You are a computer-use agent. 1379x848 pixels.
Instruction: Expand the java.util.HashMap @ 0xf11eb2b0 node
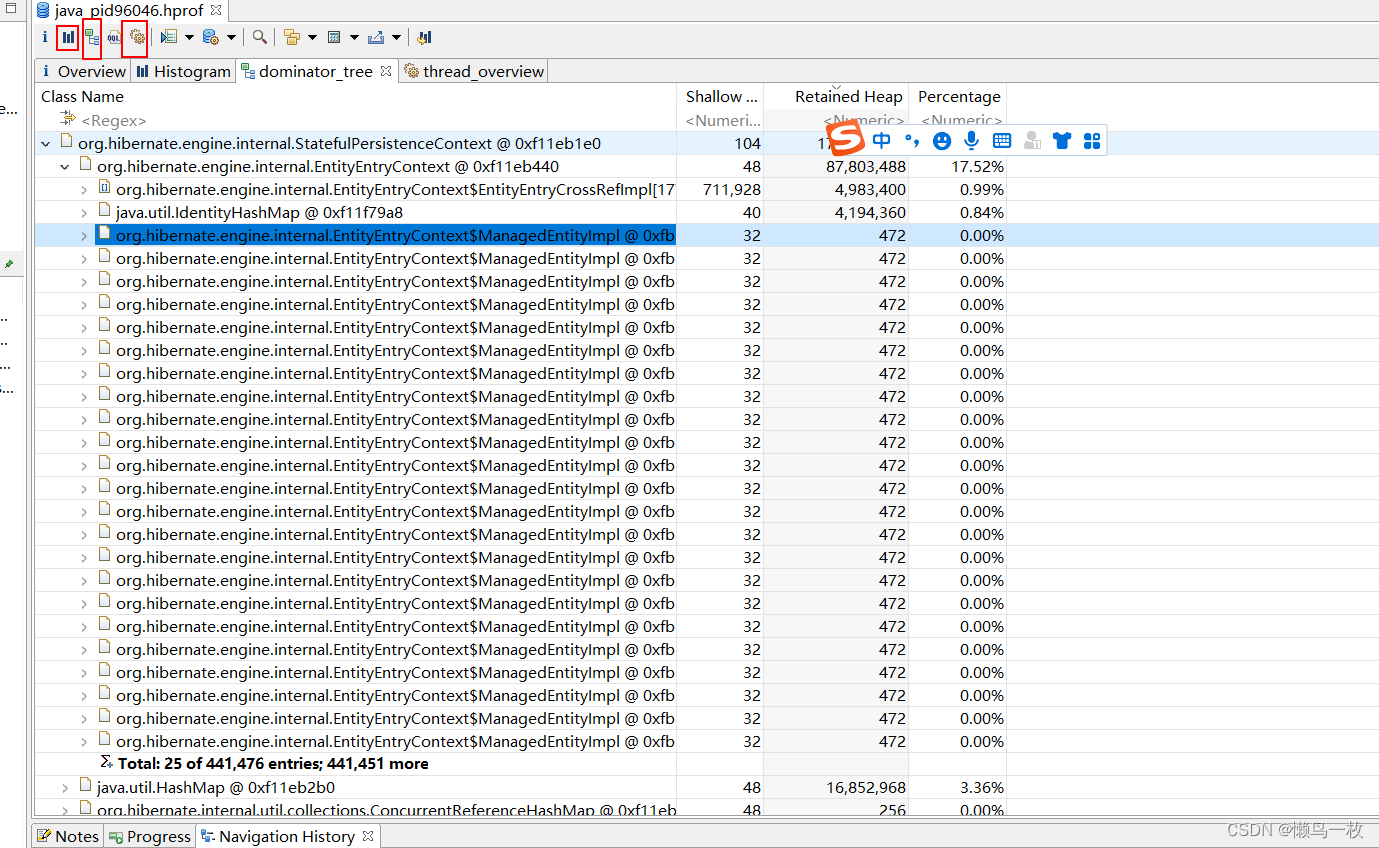[64, 788]
